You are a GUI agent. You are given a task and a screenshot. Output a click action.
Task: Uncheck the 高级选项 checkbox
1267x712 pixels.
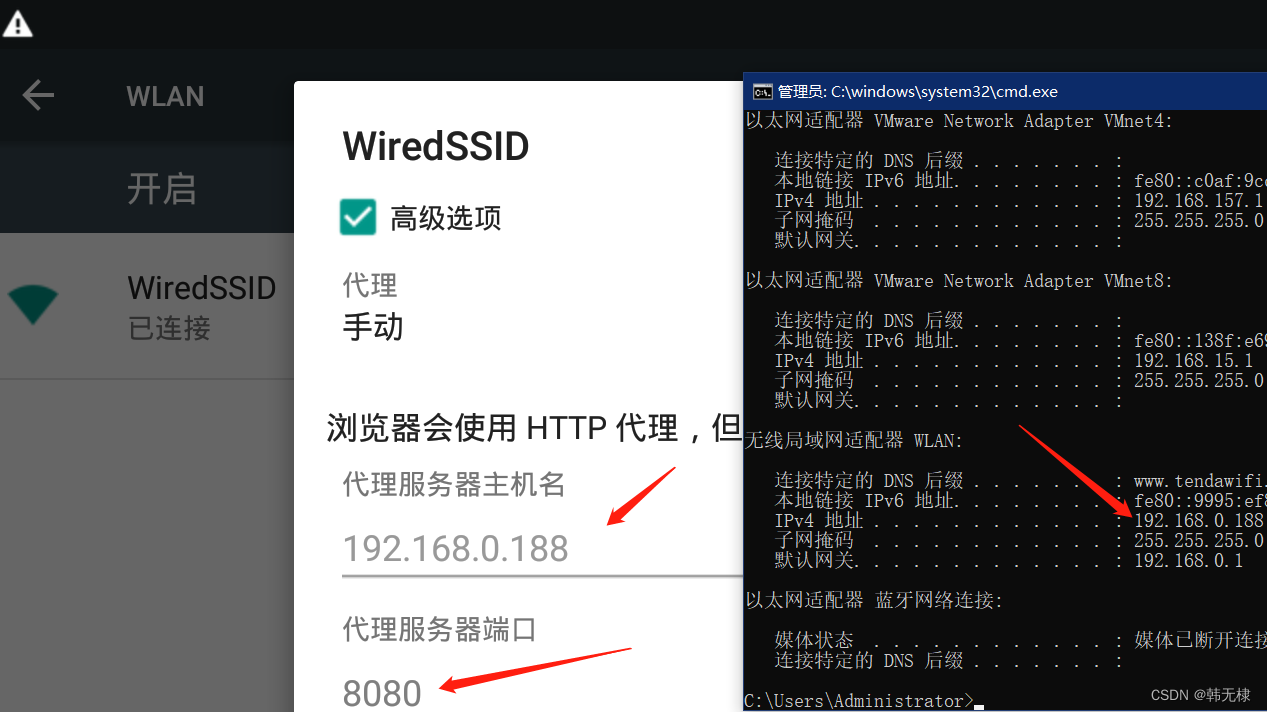coord(358,217)
